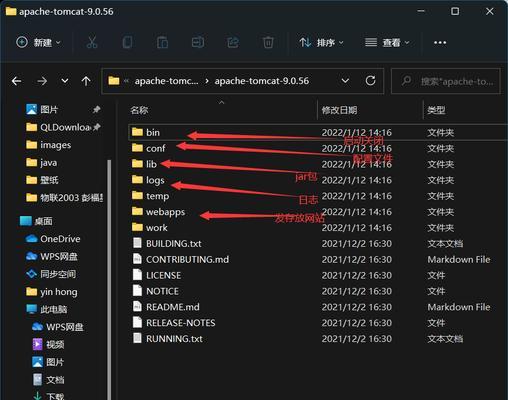Expand recent locations chevron beside forward arrow

[x=65, y=81]
